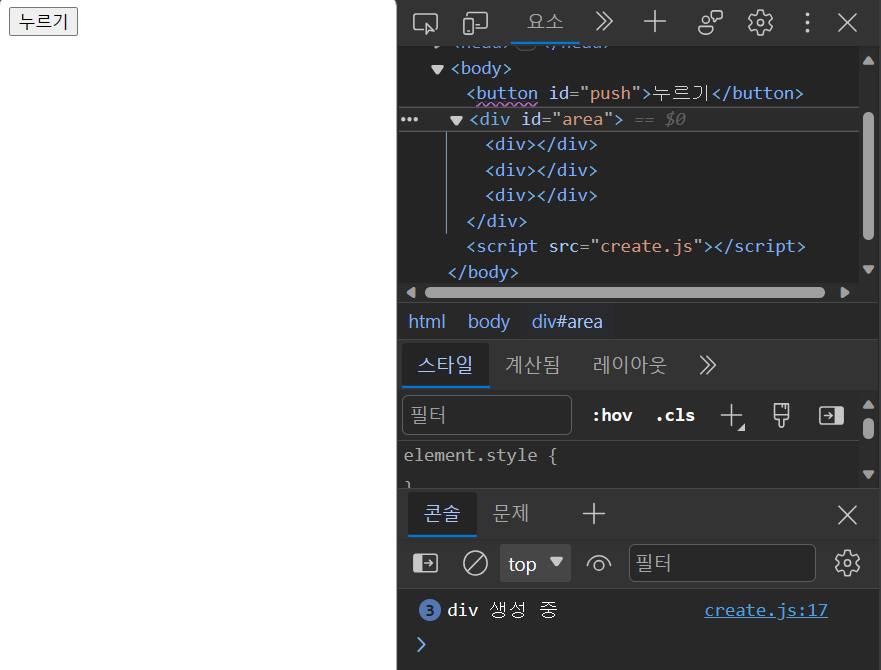
Task: Select body in the breadcrumb
Action: (489, 322)
